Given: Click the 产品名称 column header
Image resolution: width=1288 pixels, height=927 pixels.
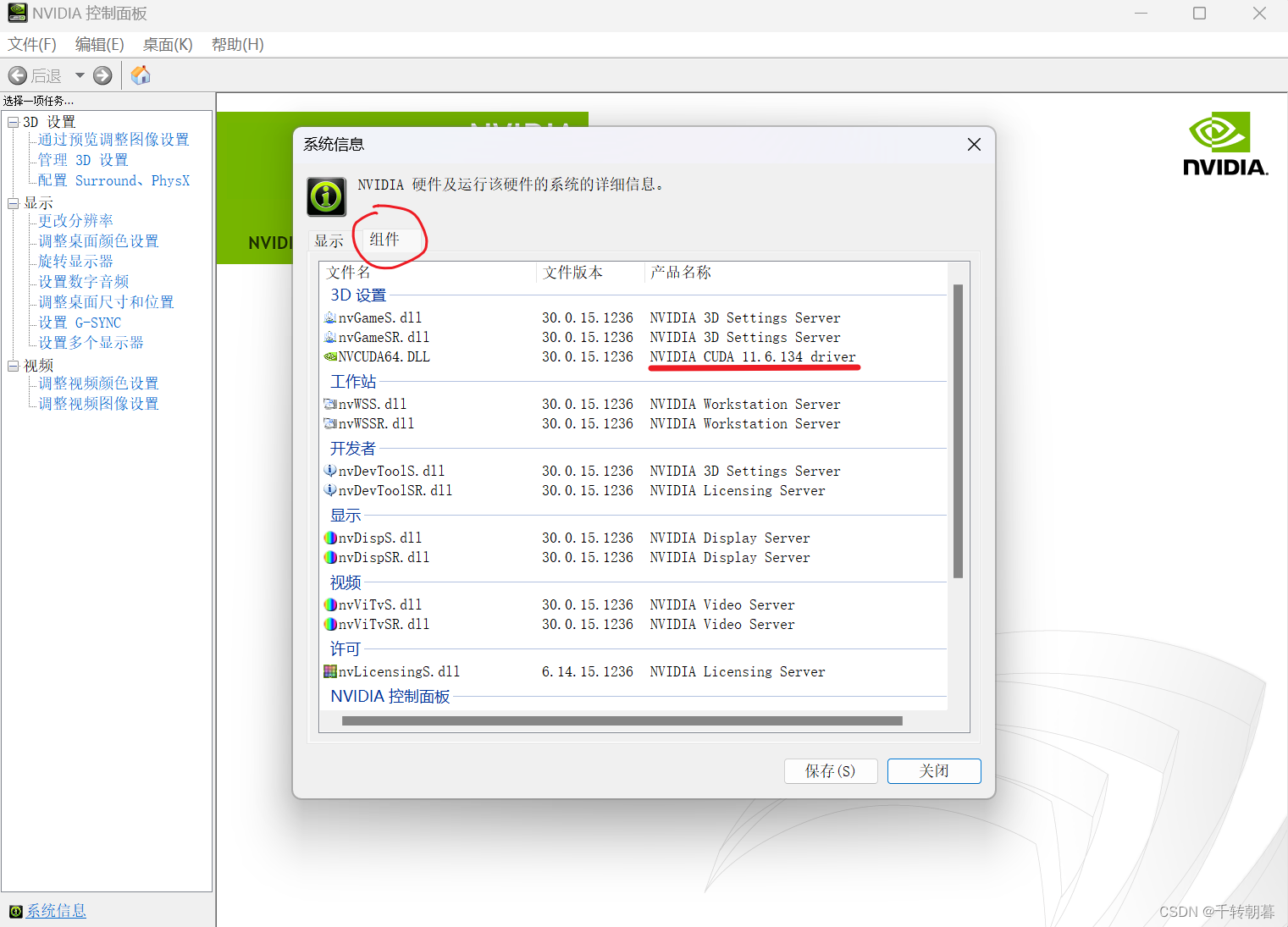Looking at the screenshot, I should [x=796, y=273].
